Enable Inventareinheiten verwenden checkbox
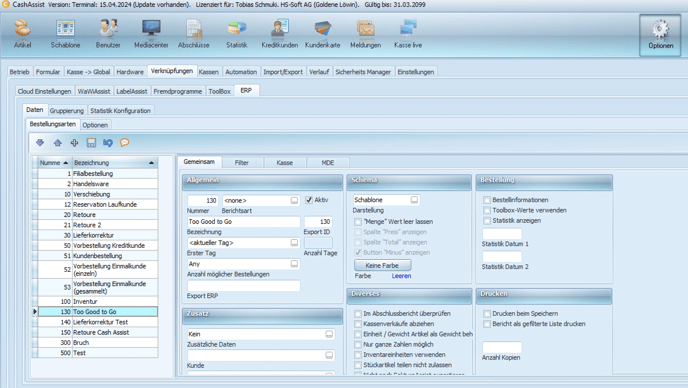The image size is (688, 388). (358, 355)
